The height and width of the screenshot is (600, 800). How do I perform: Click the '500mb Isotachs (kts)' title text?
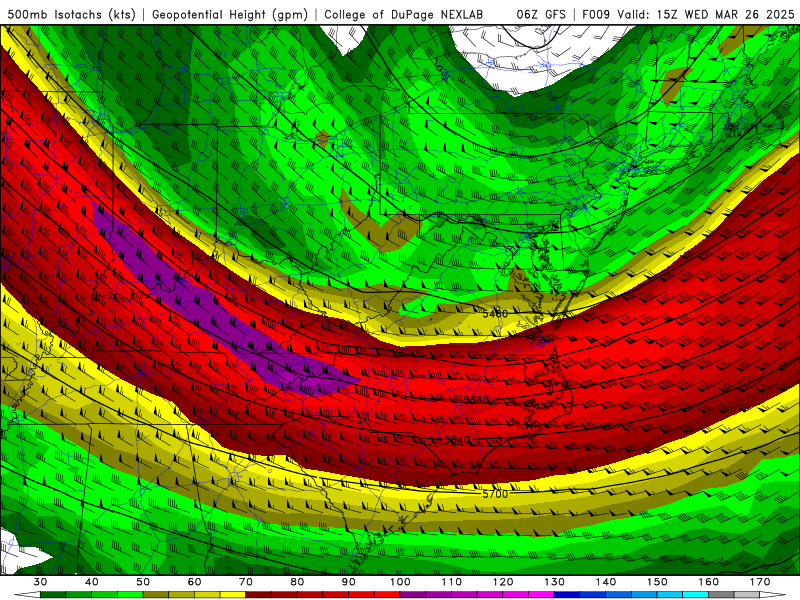coord(71,14)
